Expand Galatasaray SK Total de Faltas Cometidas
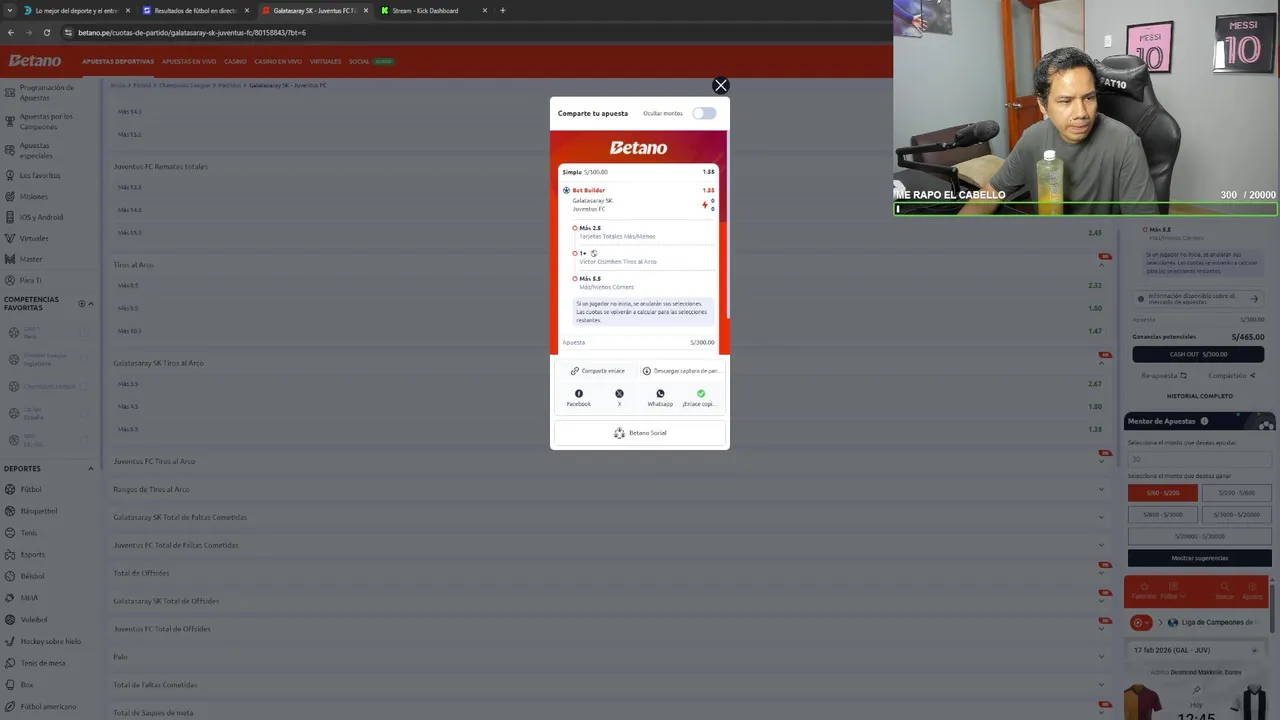 tap(610, 517)
